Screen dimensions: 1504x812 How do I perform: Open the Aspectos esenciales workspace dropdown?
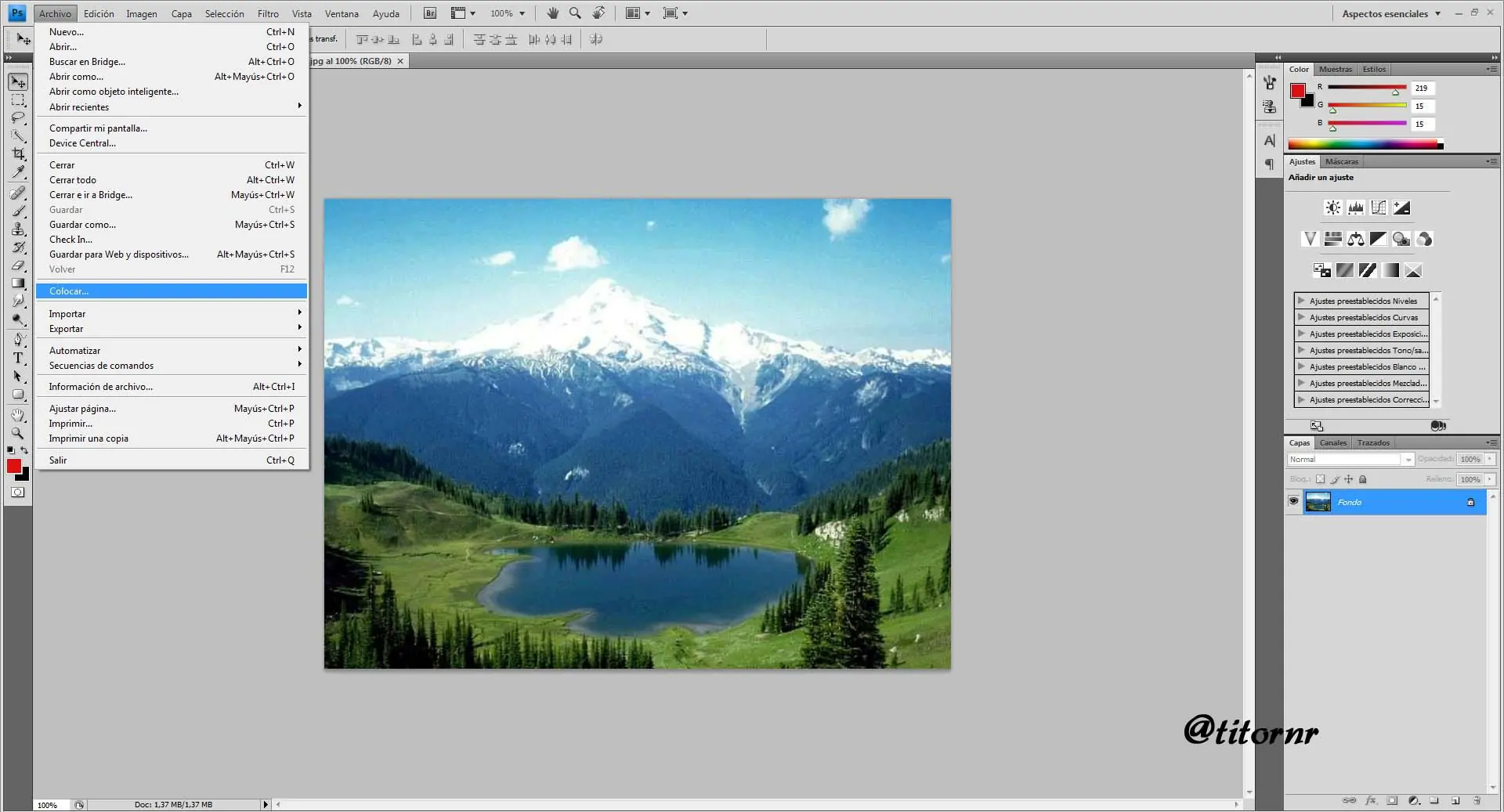1391,13
